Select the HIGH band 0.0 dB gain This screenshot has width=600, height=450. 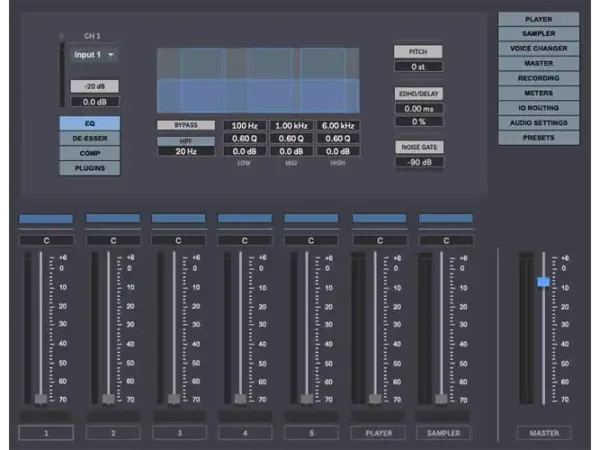pyautogui.click(x=338, y=152)
